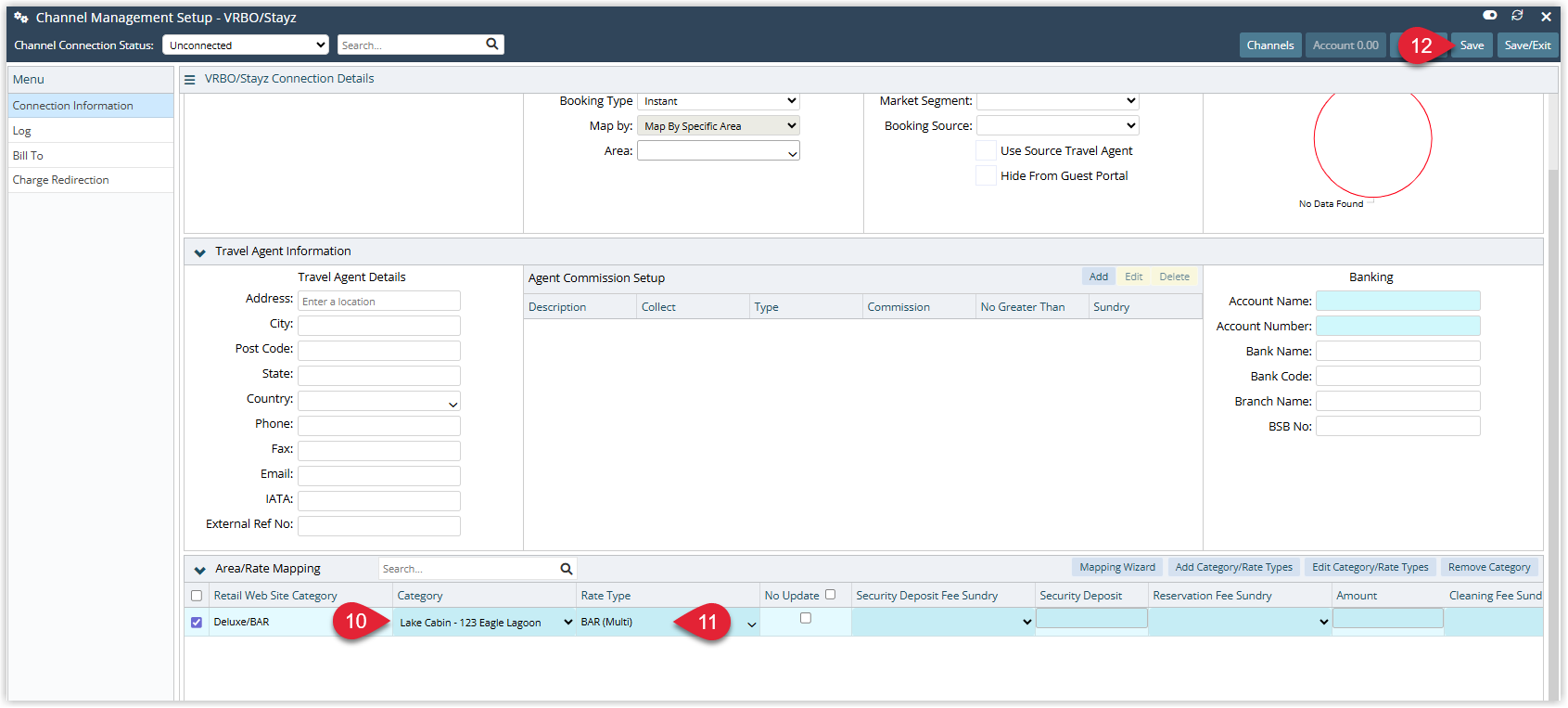1568x708 pixels.
Task: Click the Bank Name field
Action: coord(1398,351)
